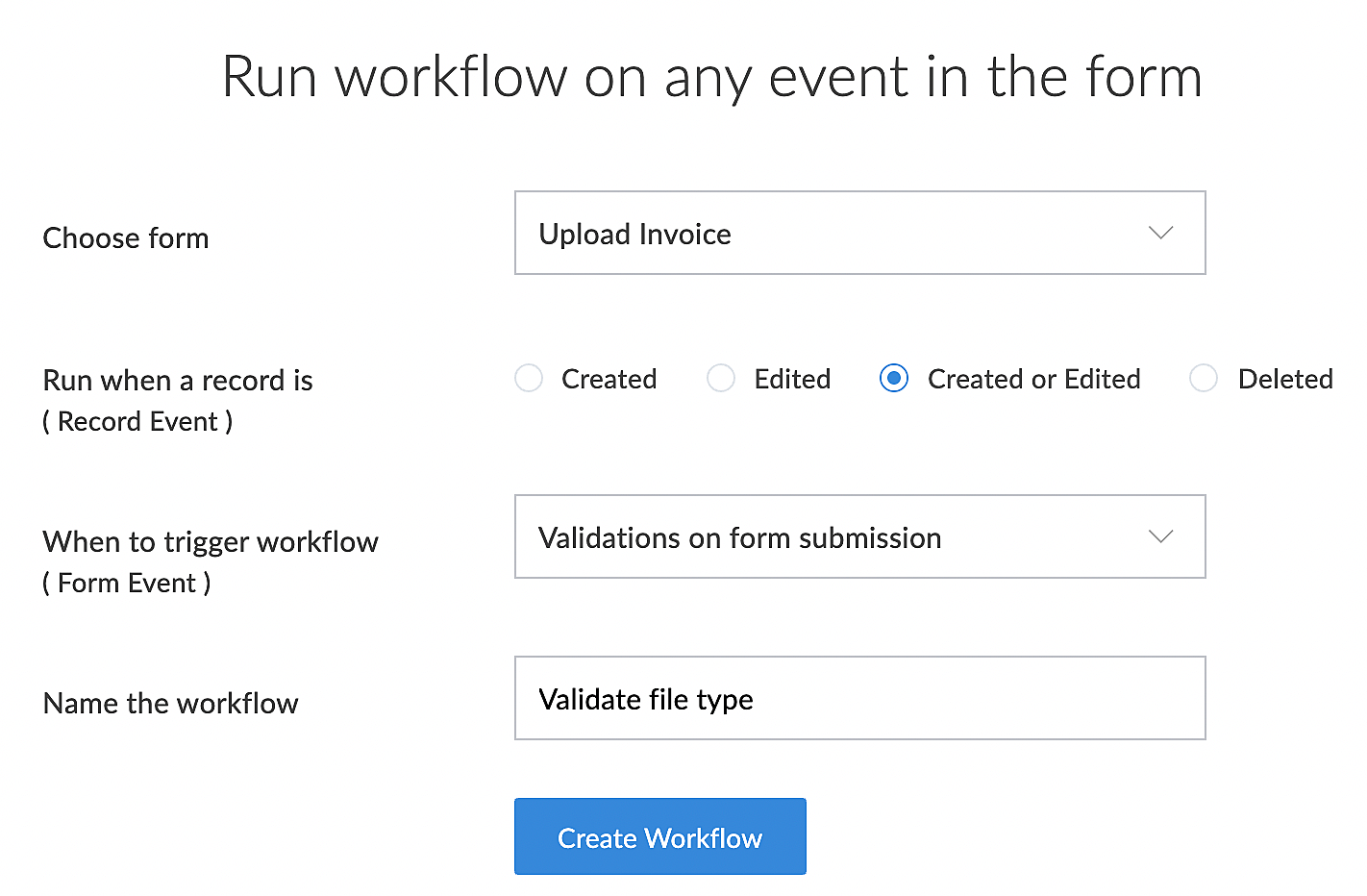Click the "Run when a record is" label

pyautogui.click(x=178, y=380)
